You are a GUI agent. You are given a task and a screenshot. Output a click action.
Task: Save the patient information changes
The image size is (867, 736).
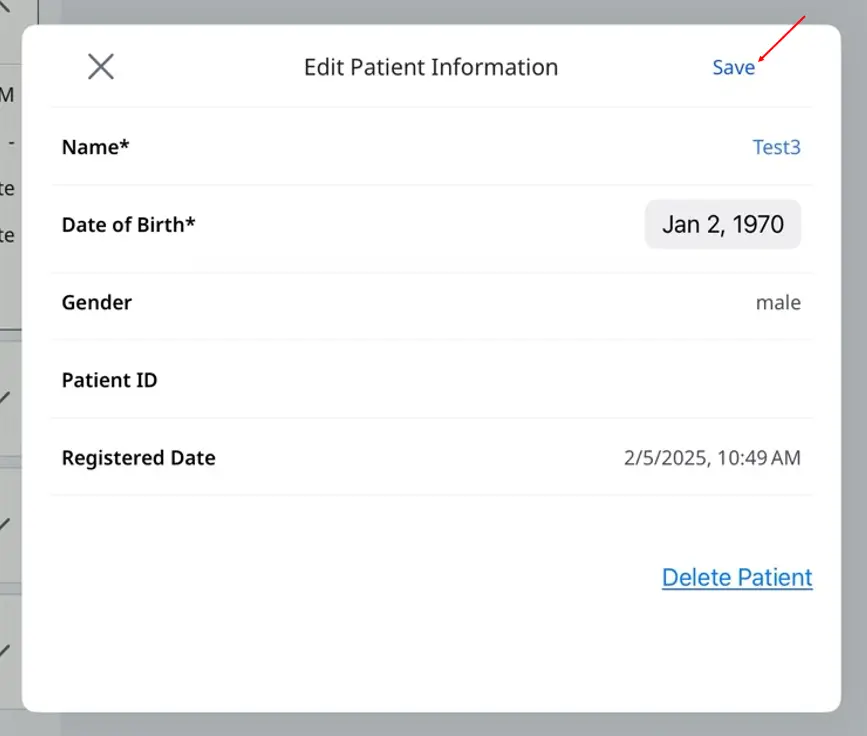[733, 67]
